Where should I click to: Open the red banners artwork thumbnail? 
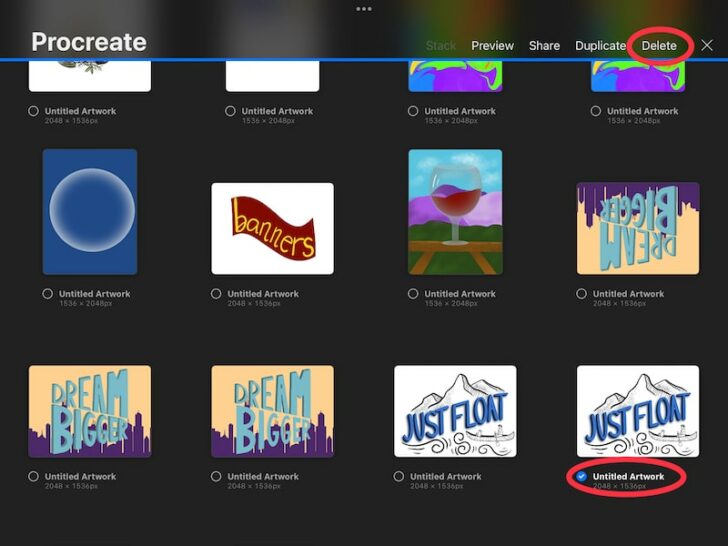click(x=273, y=228)
